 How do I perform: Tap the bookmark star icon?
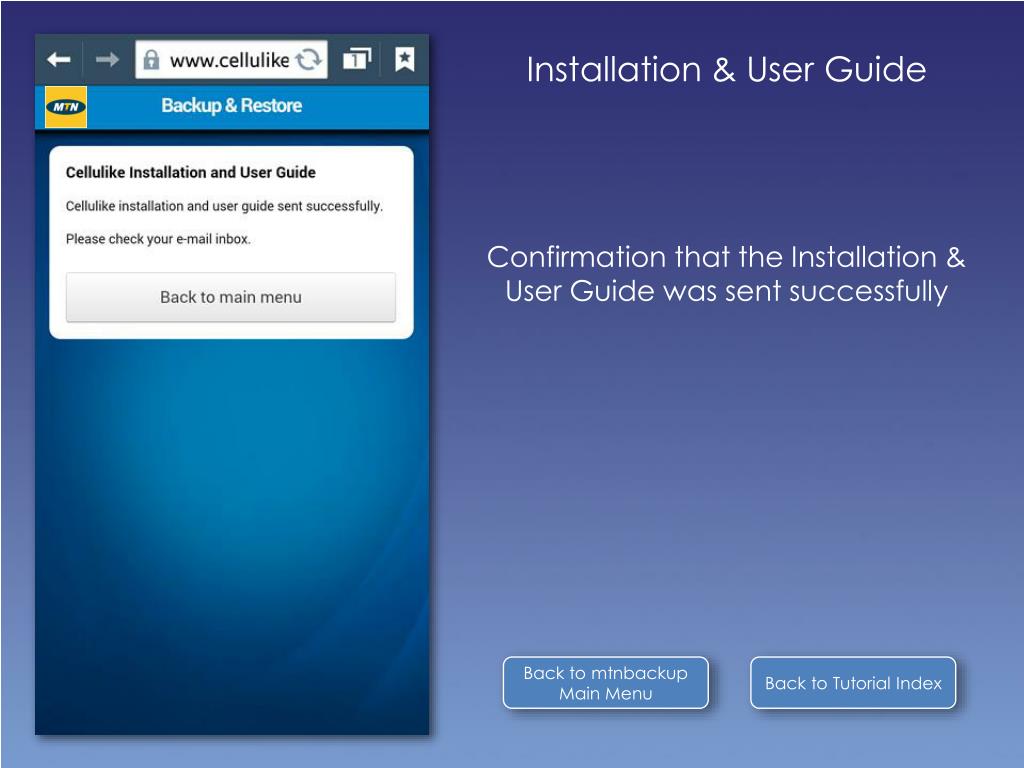click(x=405, y=59)
